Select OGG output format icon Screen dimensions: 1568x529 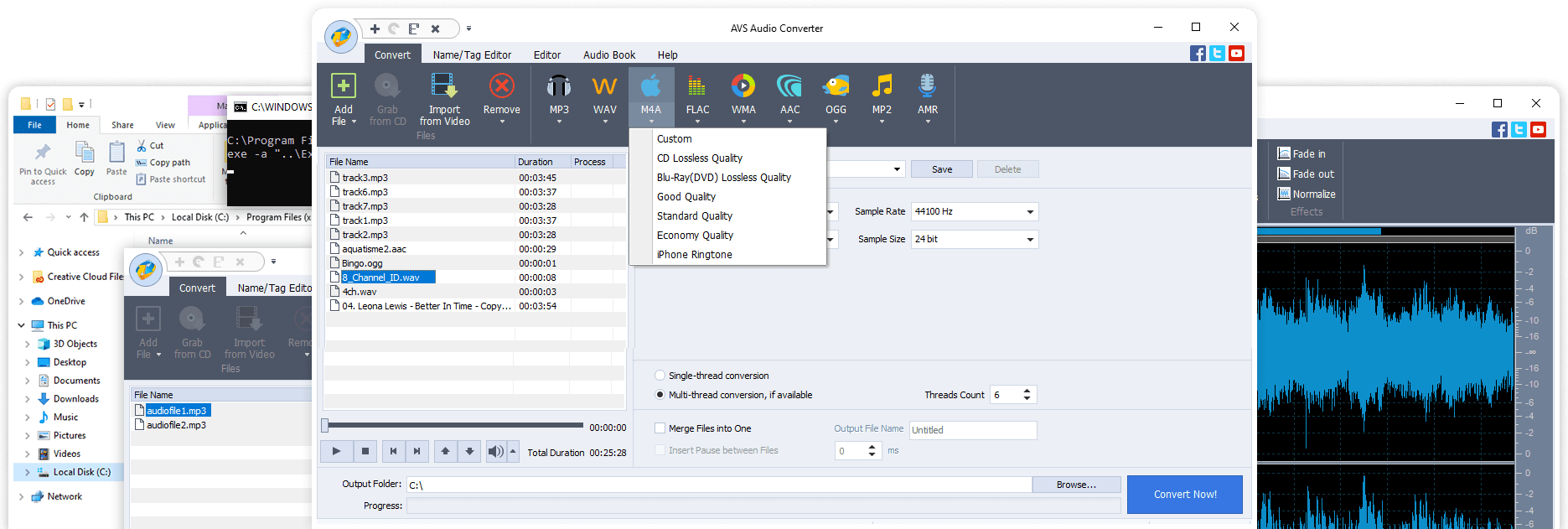pos(836,86)
